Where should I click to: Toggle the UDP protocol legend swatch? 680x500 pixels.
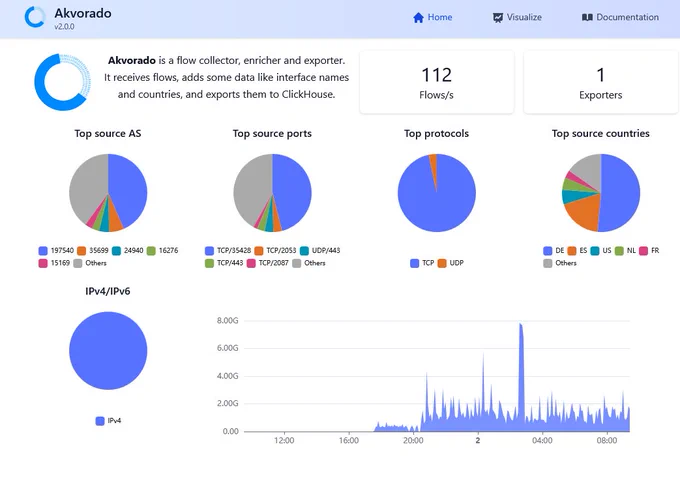point(442,263)
